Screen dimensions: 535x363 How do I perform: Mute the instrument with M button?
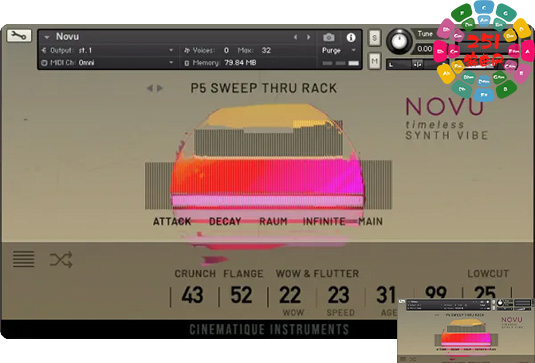375,61
